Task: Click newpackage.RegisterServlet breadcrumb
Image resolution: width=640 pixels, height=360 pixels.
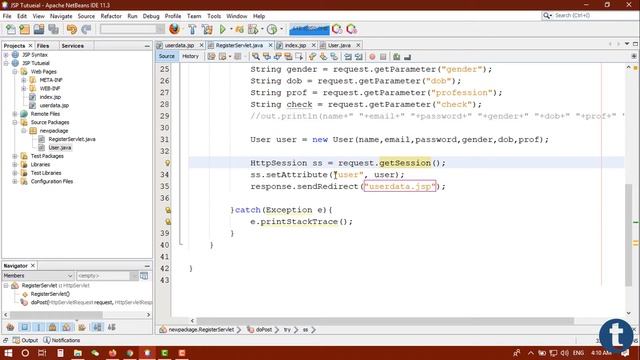Action: [201, 330]
